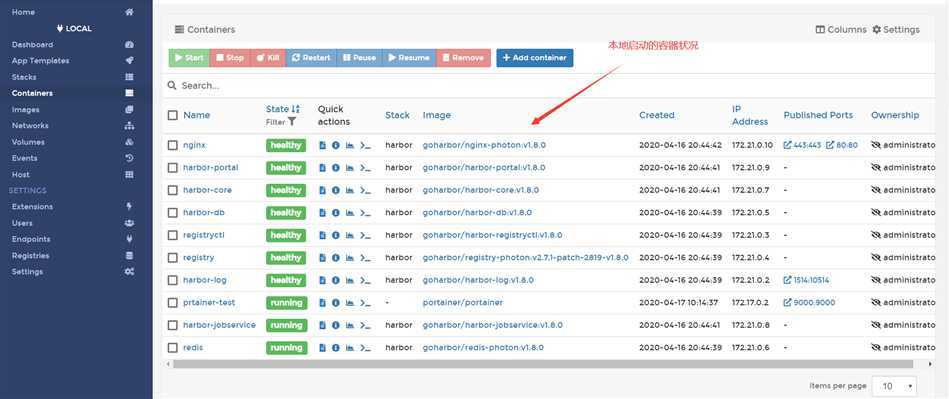Check the registryctl container checkbox
This screenshot has width=949, height=399.
pyautogui.click(x=172, y=235)
